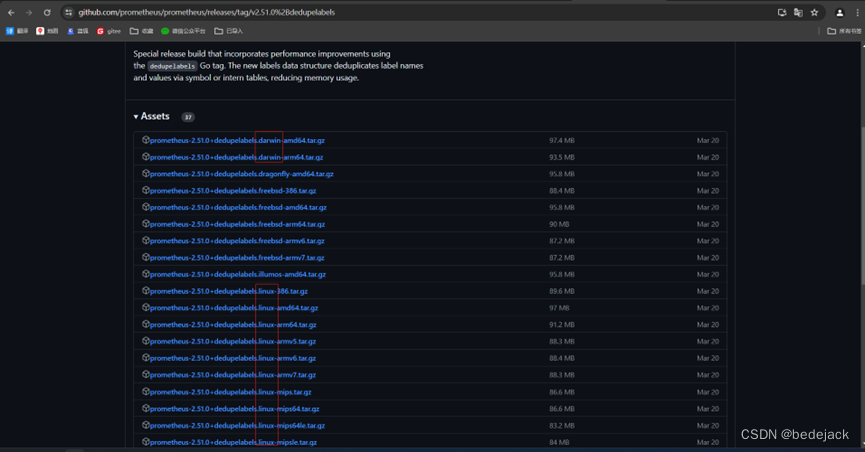Open the imported bookmarks folder
This screenshot has width=865, height=452.
pyautogui.click(x=228, y=31)
